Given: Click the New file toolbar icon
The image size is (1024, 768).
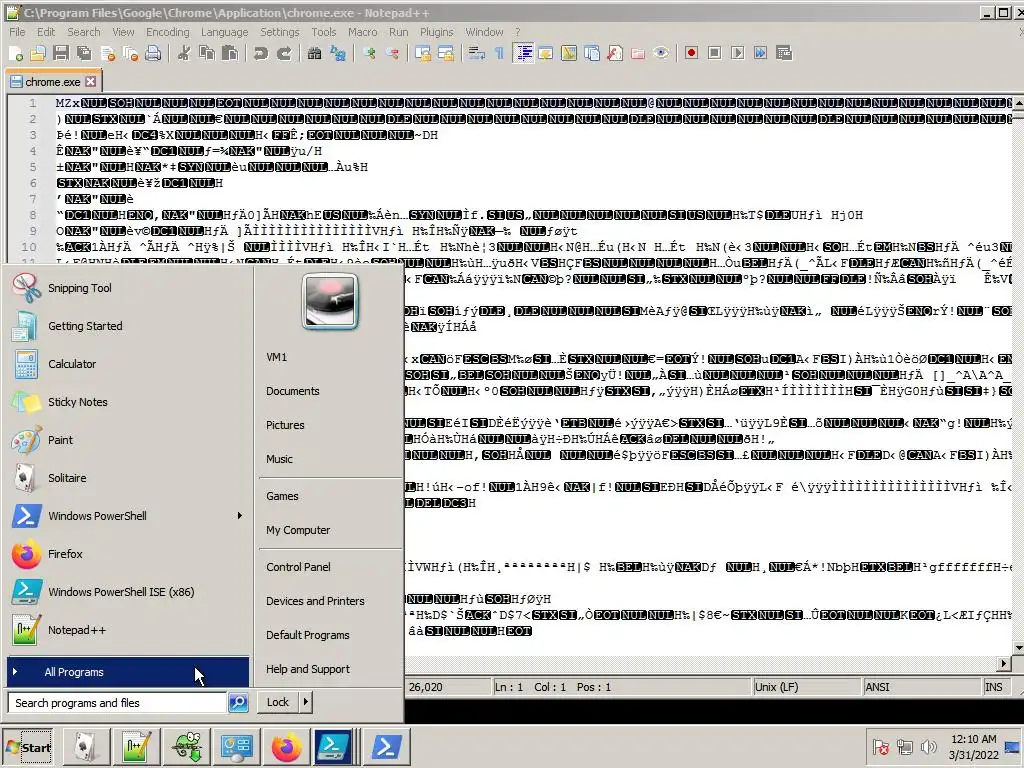Looking at the screenshot, I should point(16,54).
